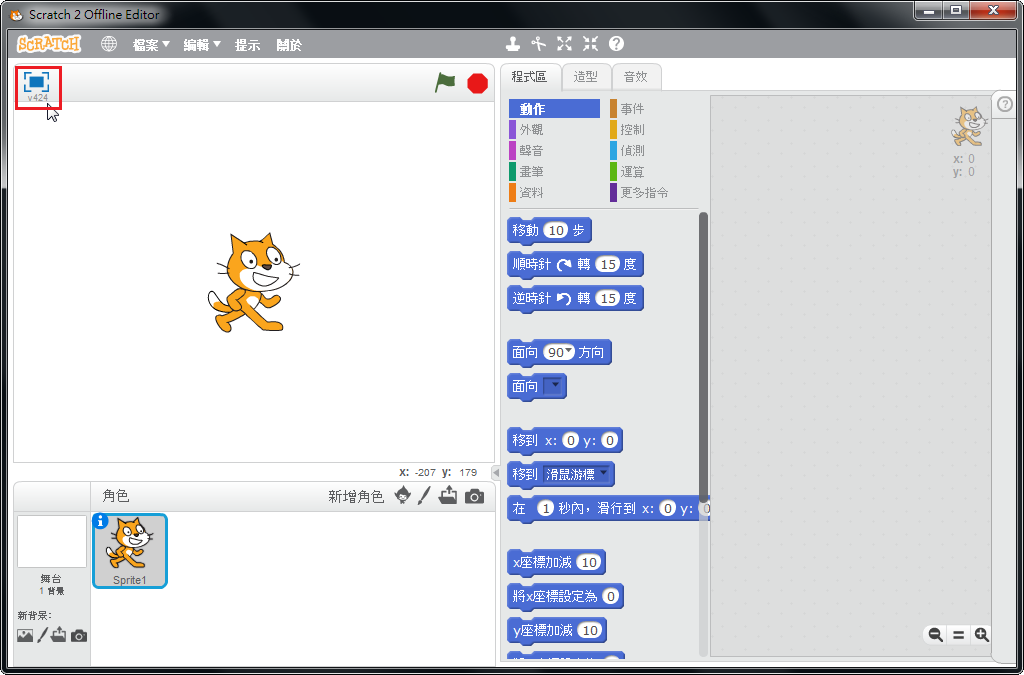Create a new sprite from camera
Image resolution: width=1024 pixels, height=675 pixels.
click(475, 496)
